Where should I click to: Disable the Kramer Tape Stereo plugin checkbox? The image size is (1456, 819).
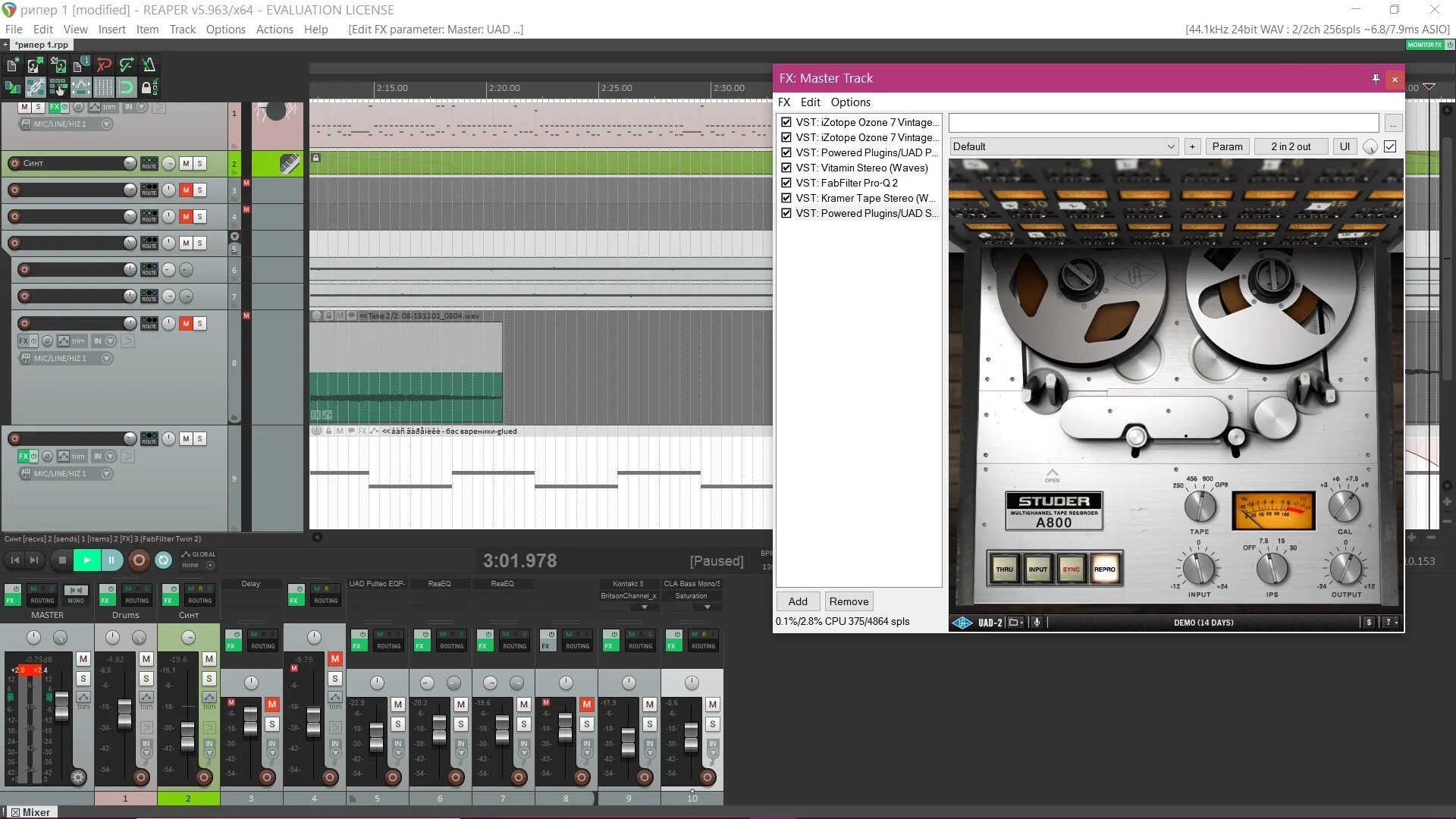tap(786, 198)
